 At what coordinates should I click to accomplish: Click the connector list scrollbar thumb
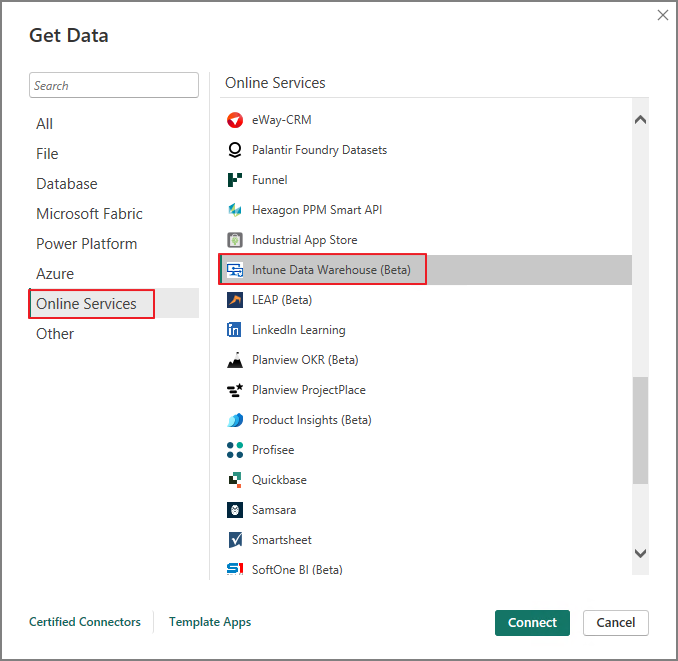pos(640,431)
